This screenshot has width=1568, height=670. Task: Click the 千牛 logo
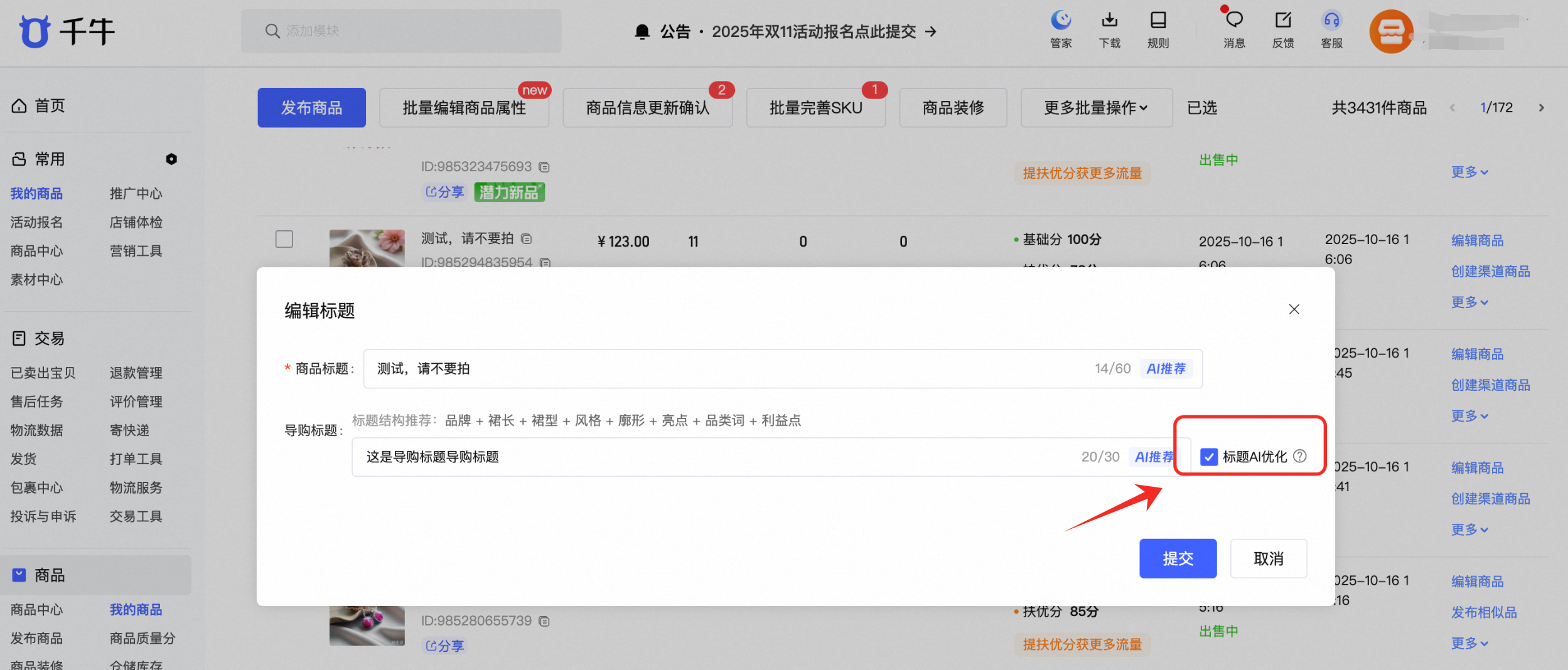coord(67,31)
